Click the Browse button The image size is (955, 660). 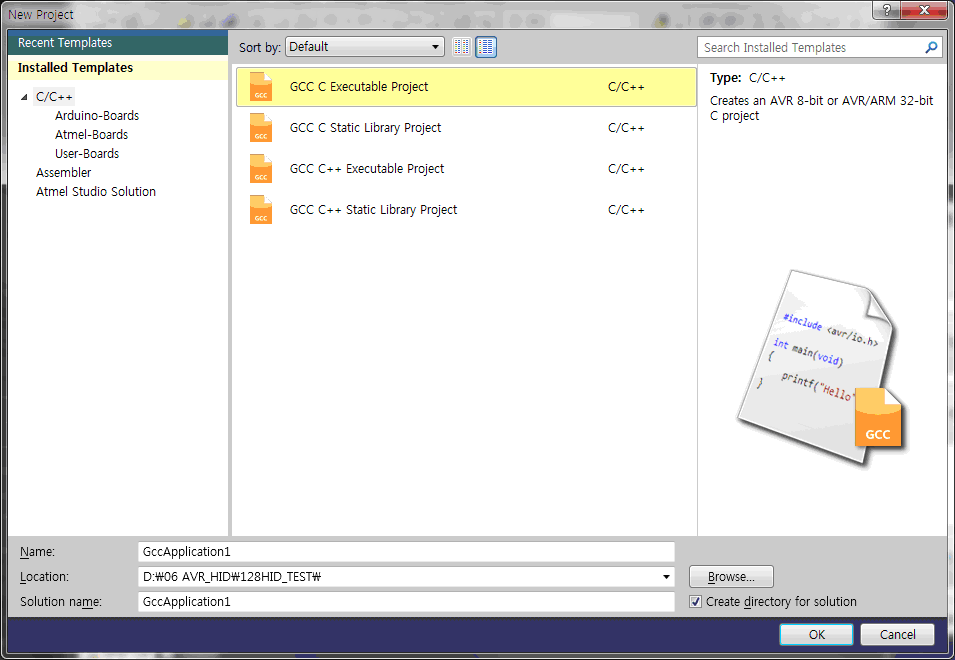click(731, 577)
